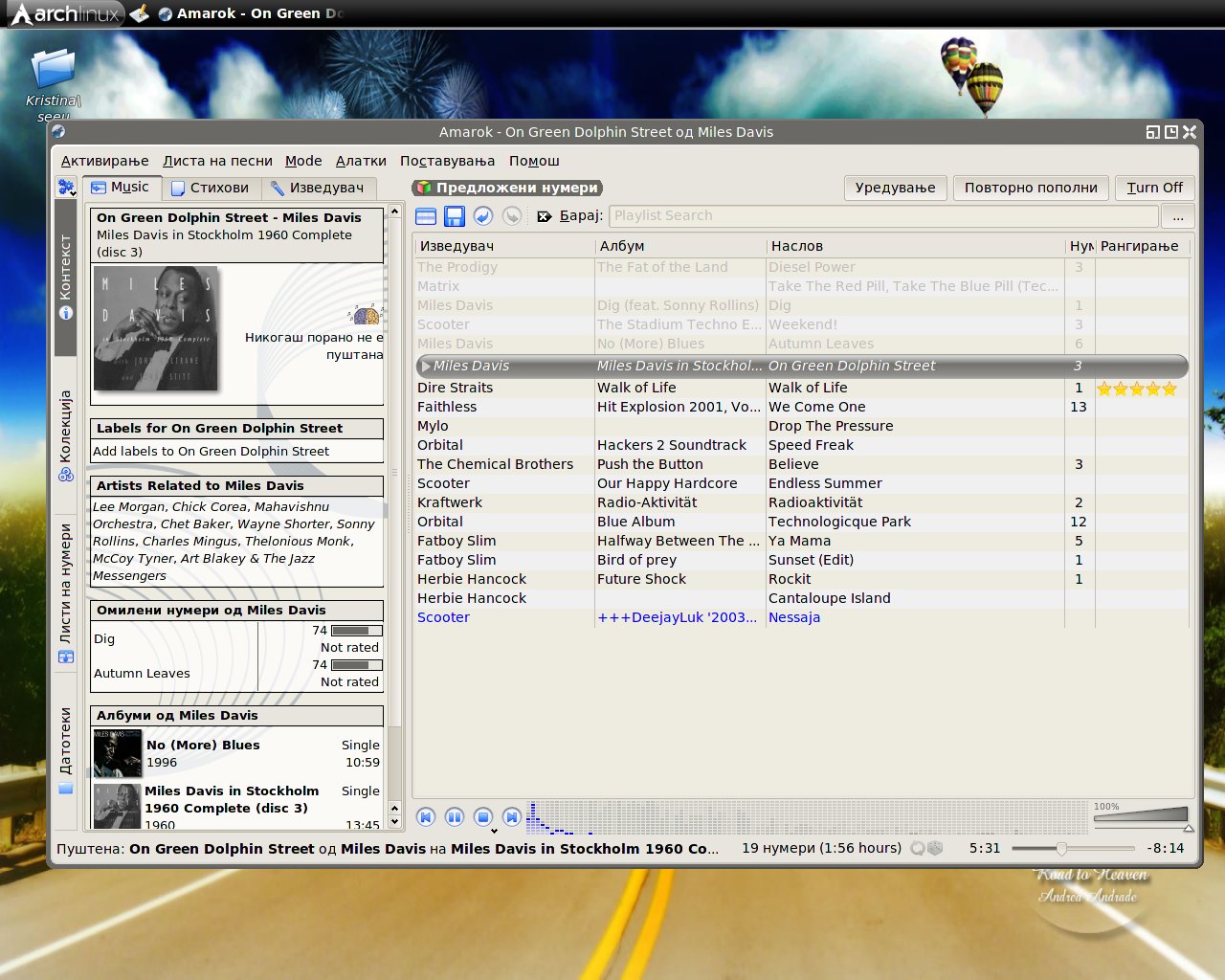Viewport: 1225px width, 980px height.
Task: Collapse the 'Artists Related to Miles Davis' section
Action: coord(236,486)
